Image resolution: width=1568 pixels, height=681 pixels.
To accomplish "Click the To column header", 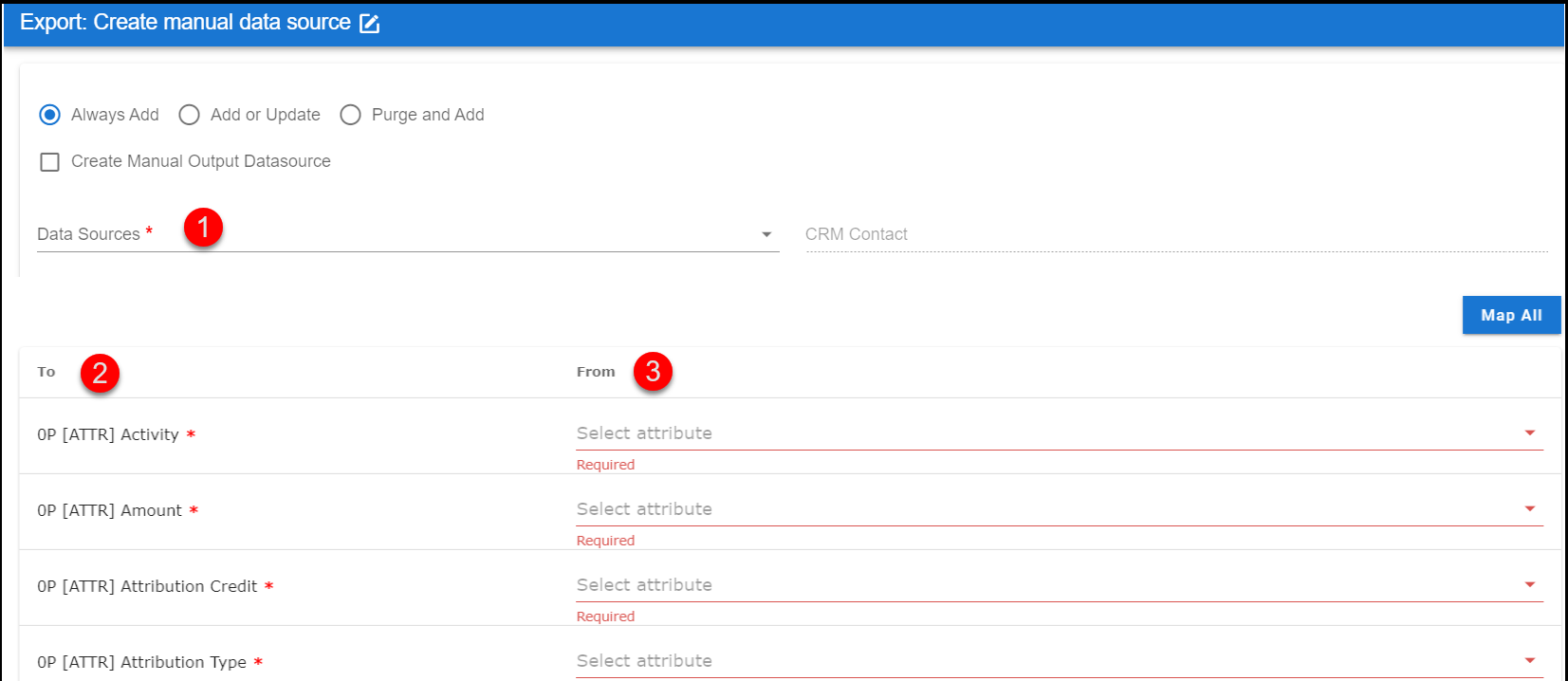I will 46,372.
